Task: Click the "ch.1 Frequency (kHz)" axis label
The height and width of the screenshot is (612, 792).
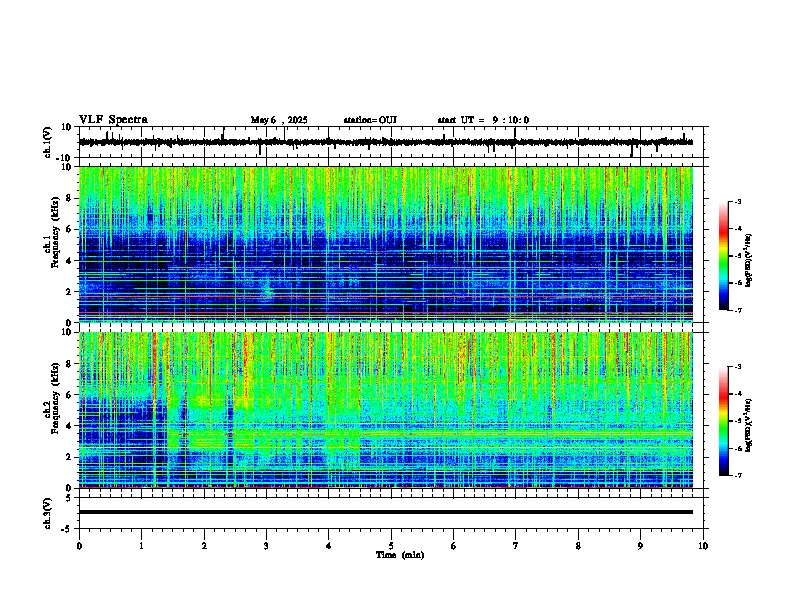Action: click(x=52, y=233)
